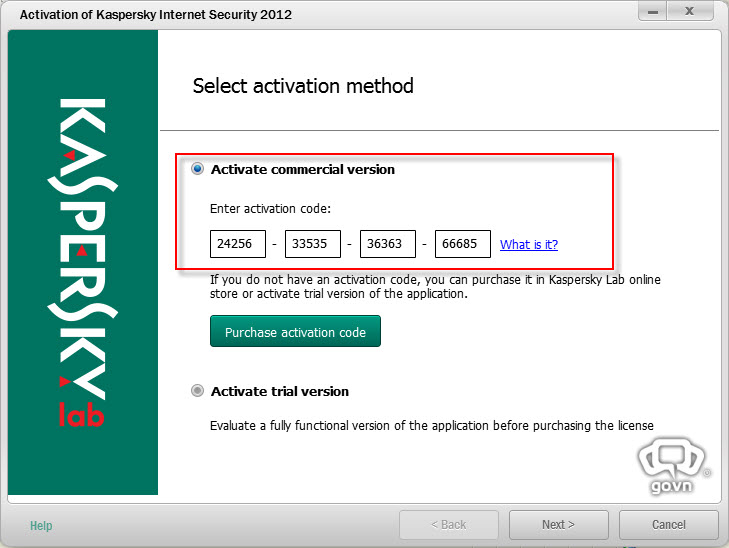The width and height of the screenshot is (729, 548).
Task: Click the Select activation method heading
Action: click(x=303, y=86)
